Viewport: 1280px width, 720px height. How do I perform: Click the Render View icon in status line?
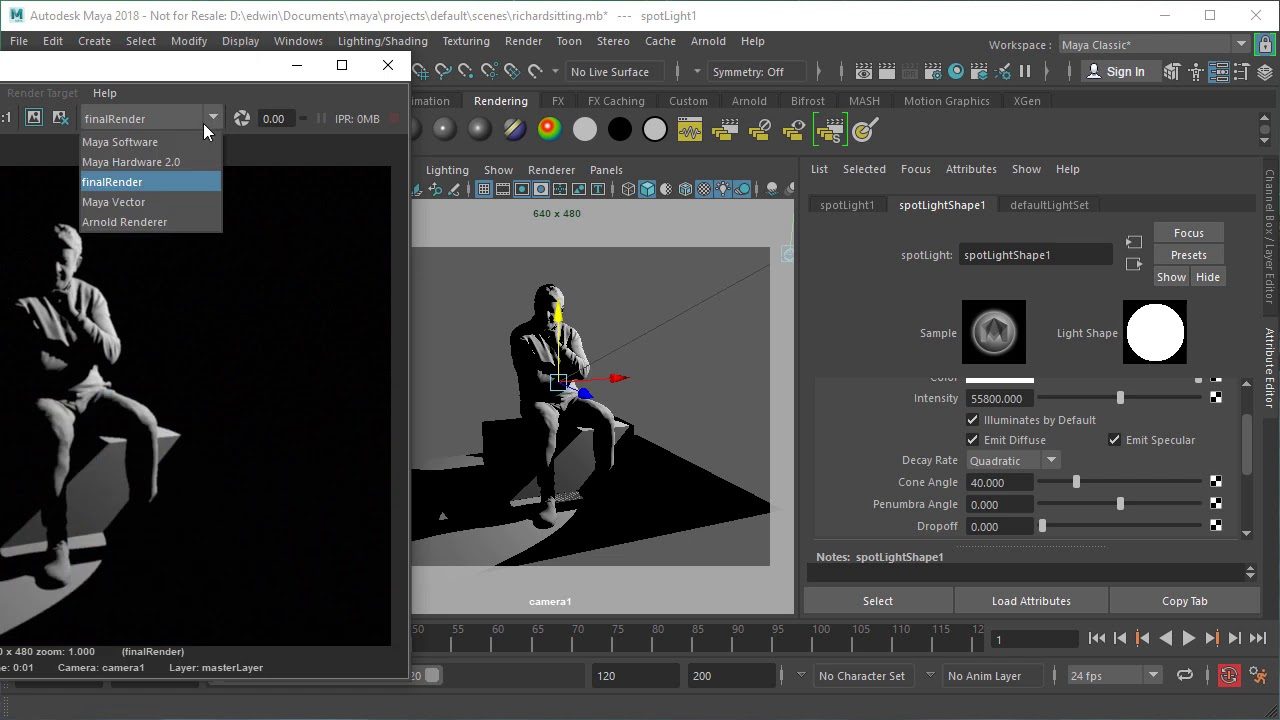(x=863, y=71)
